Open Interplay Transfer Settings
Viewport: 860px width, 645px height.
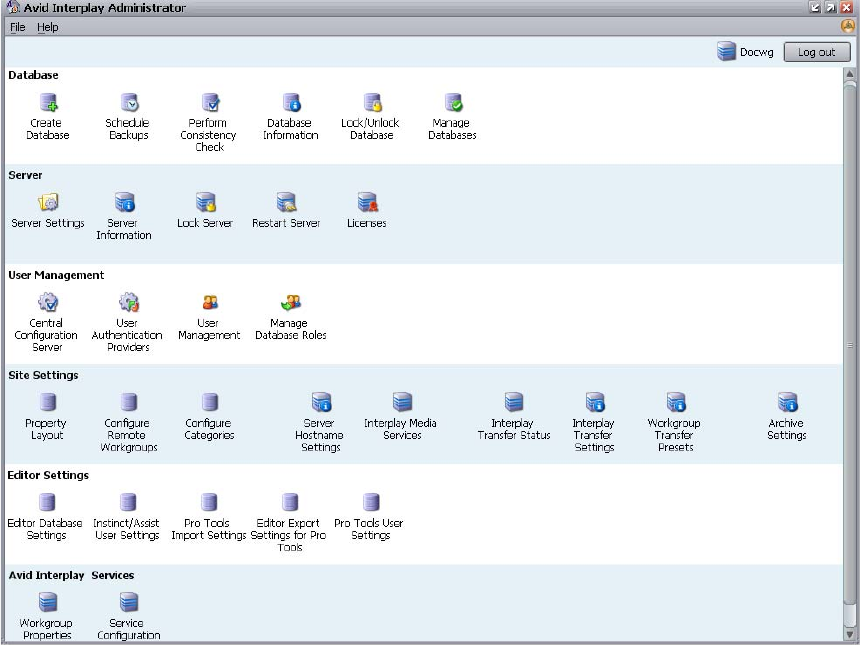[594, 422]
